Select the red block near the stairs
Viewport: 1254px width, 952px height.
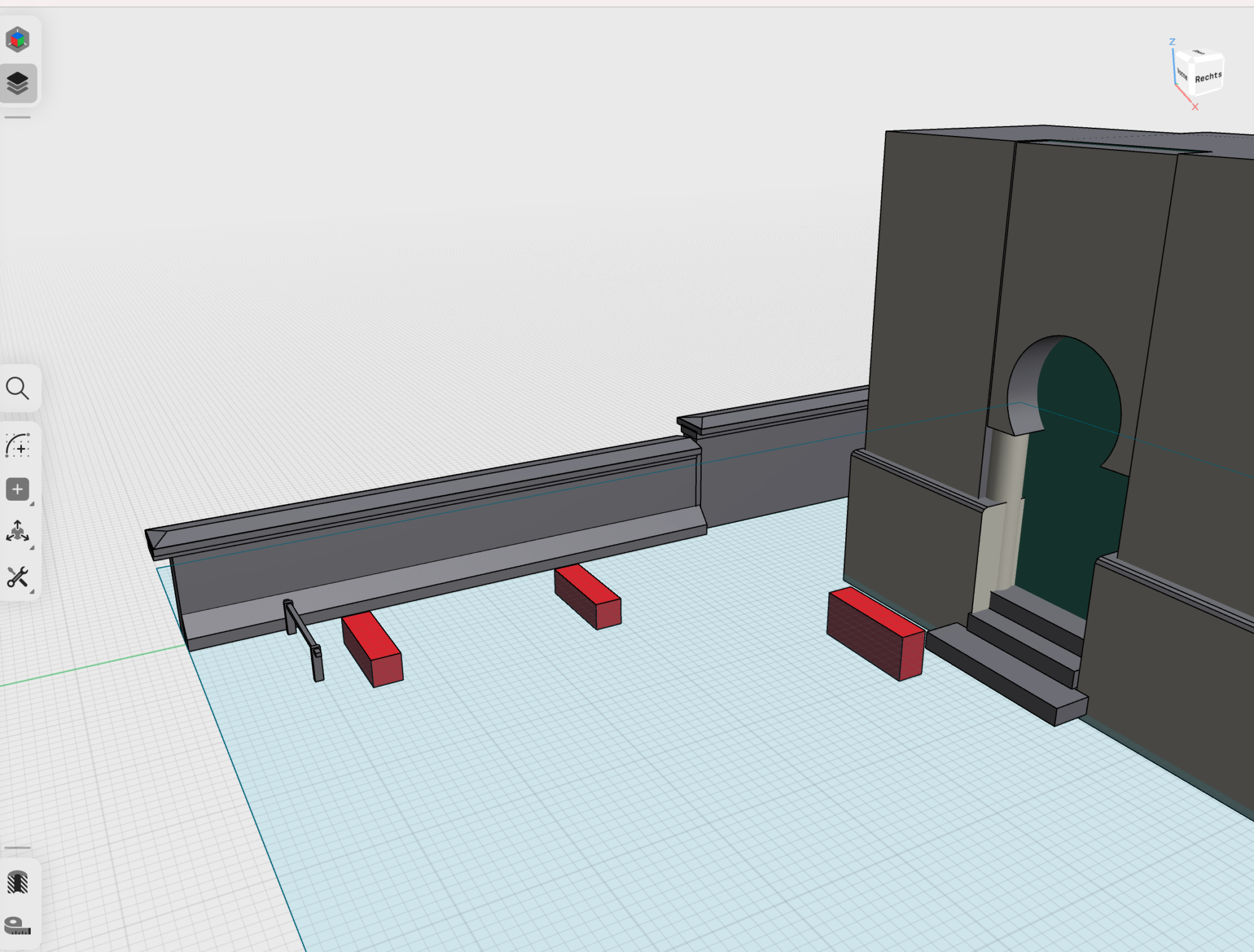pyautogui.click(x=875, y=633)
